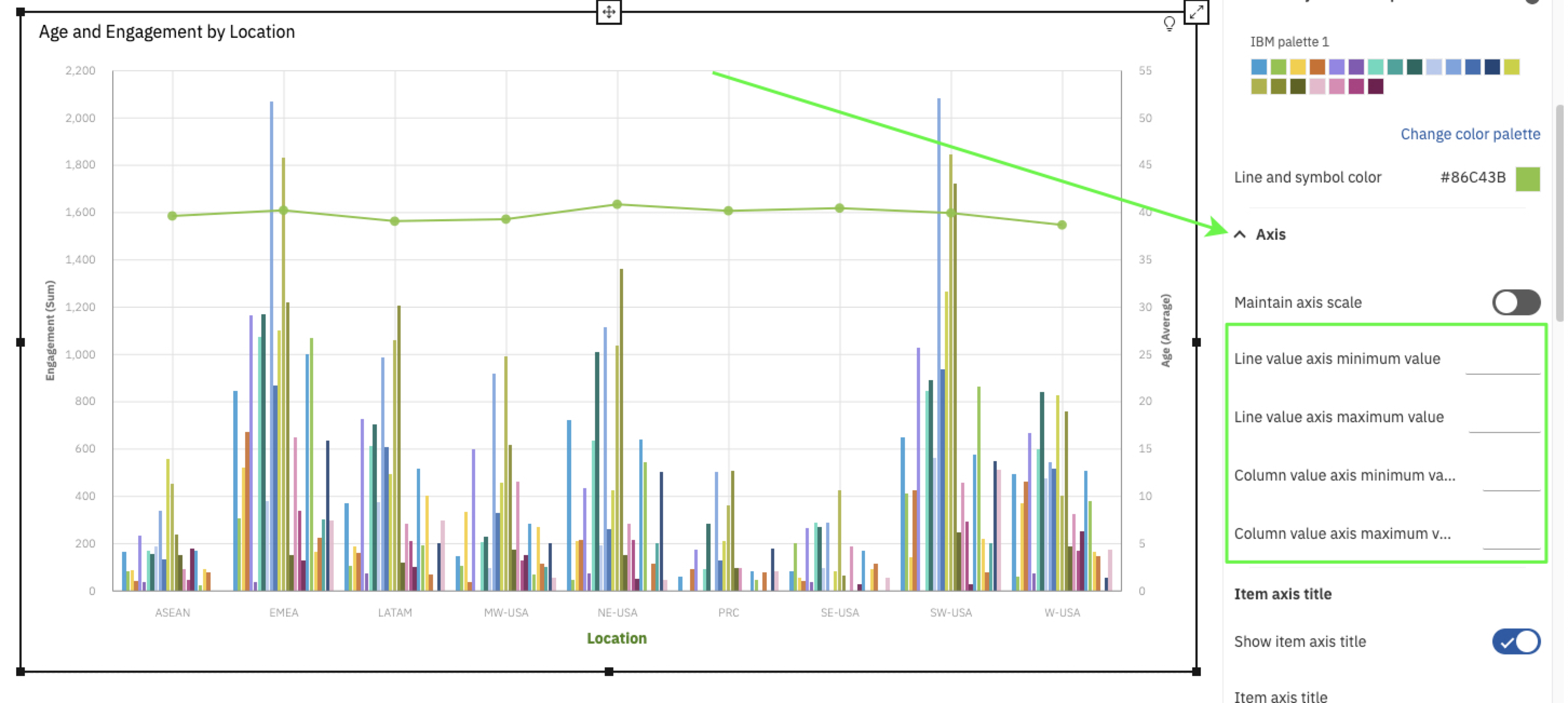The width and height of the screenshot is (1568, 703).
Task: Select the line data point above MW-USA
Action: 506,219
